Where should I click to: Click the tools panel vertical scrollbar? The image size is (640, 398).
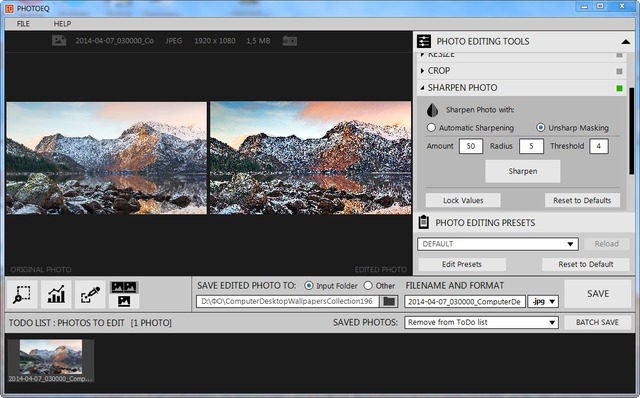click(631, 131)
